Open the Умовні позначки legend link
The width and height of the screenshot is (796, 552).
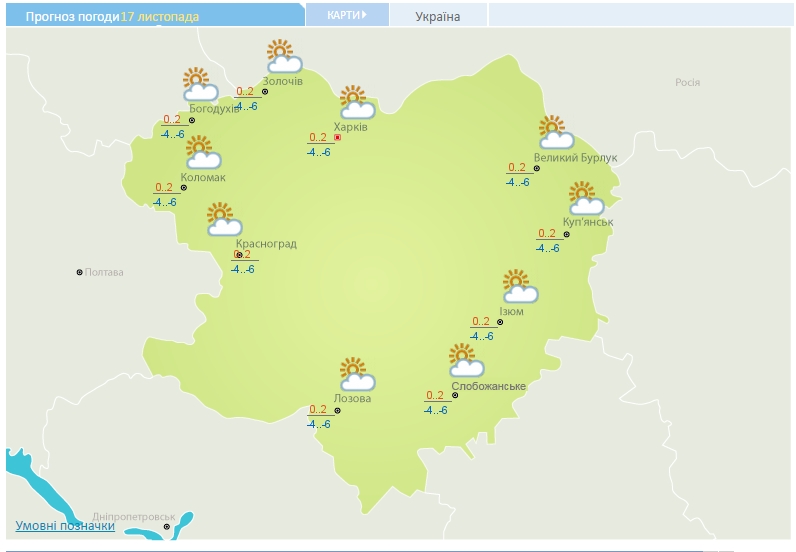click(65, 526)
